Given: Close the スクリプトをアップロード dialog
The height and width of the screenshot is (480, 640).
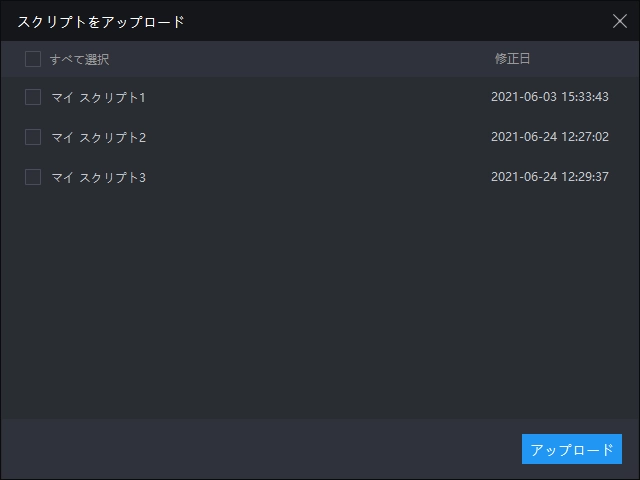Looking at the screenshot, I should point(619,20).
